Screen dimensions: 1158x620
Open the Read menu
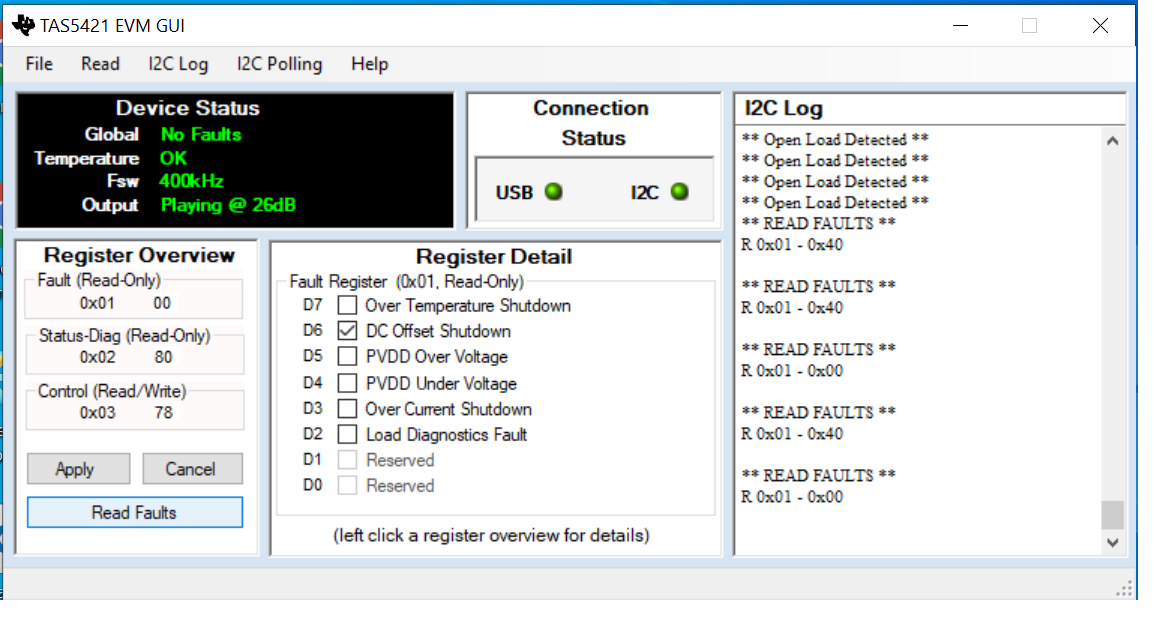coord(100,64)
